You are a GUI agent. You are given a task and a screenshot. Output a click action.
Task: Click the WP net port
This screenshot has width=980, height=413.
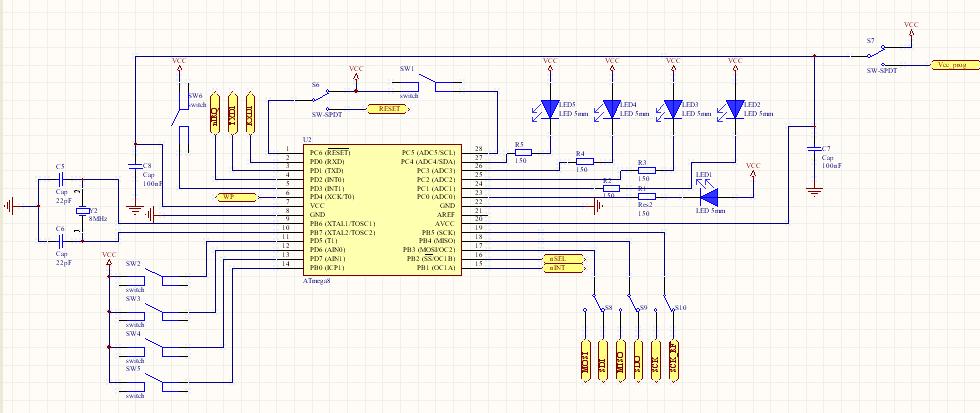click(236, 197)
